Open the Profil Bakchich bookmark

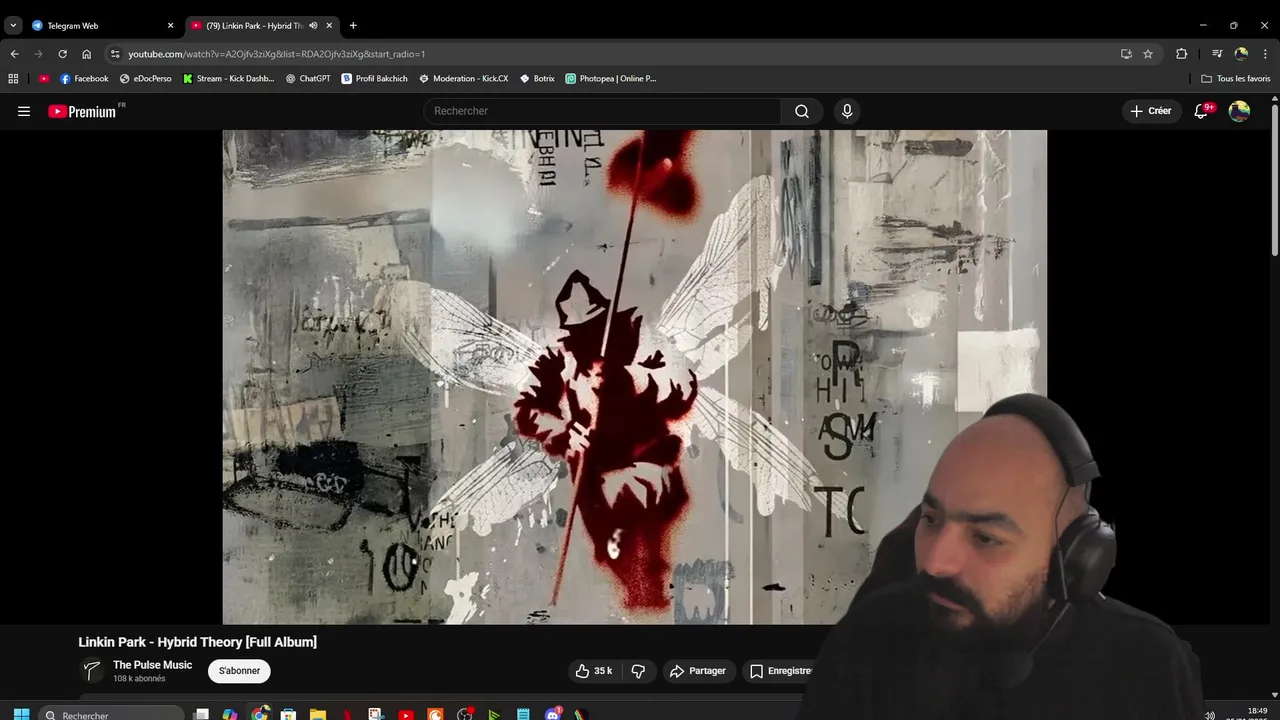coord(374,78)
